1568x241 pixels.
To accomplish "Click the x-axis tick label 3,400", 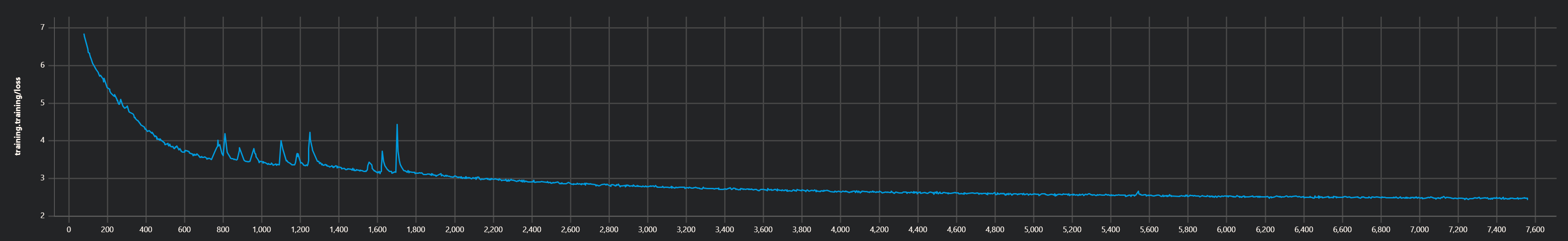I will pyautogui.click(x=724, y=230).
